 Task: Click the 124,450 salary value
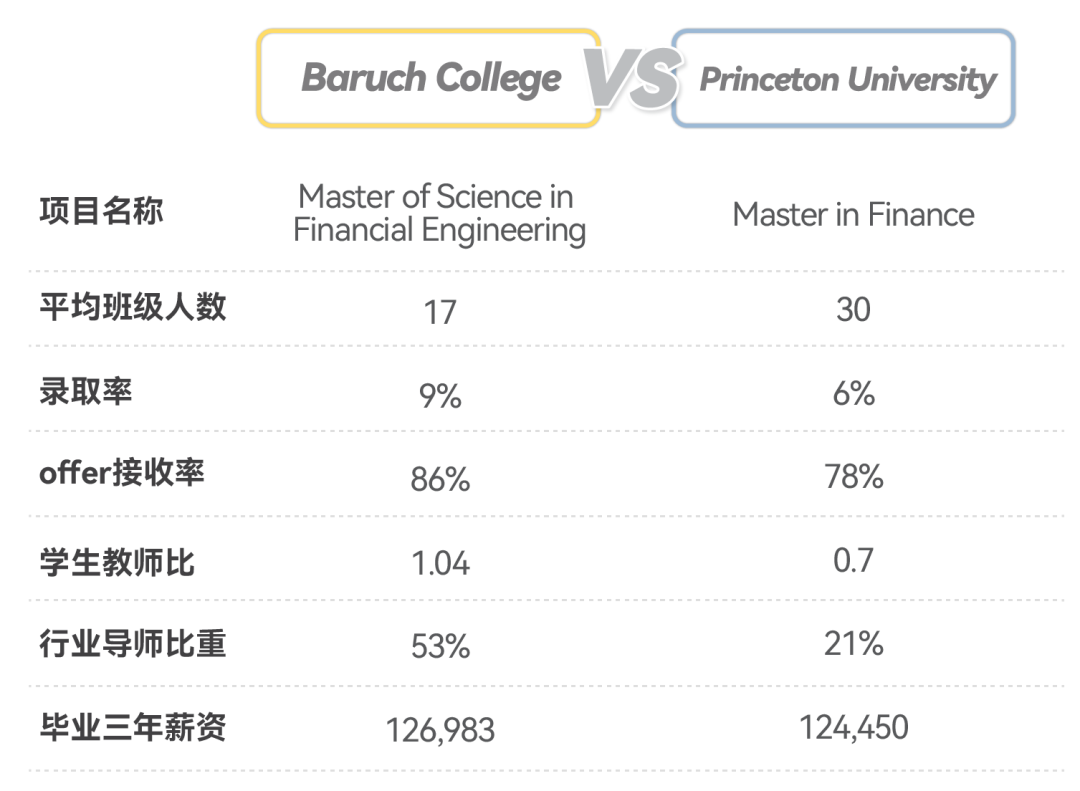853,727
